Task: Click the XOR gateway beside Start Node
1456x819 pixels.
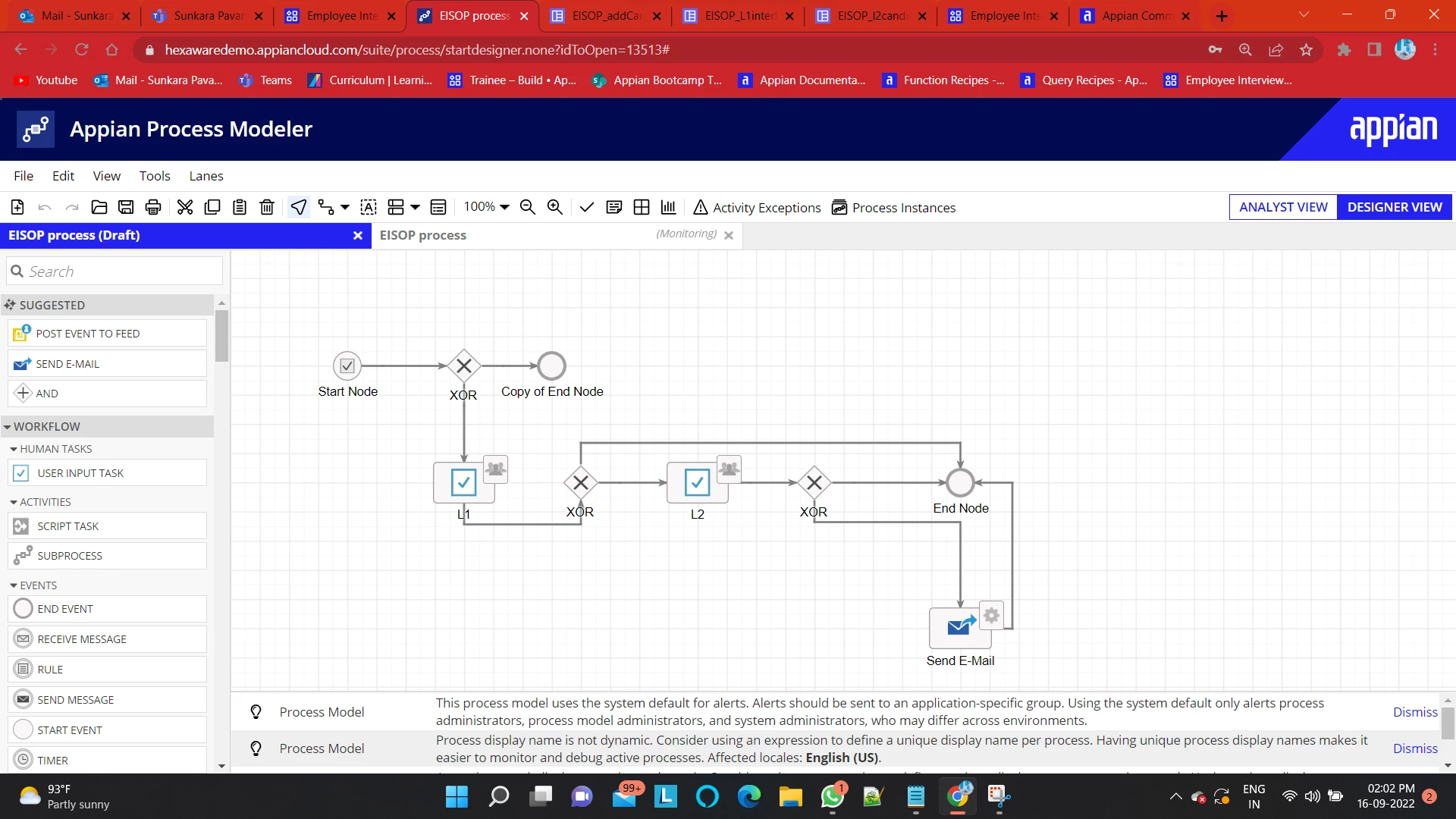Action: pos(464,366)
